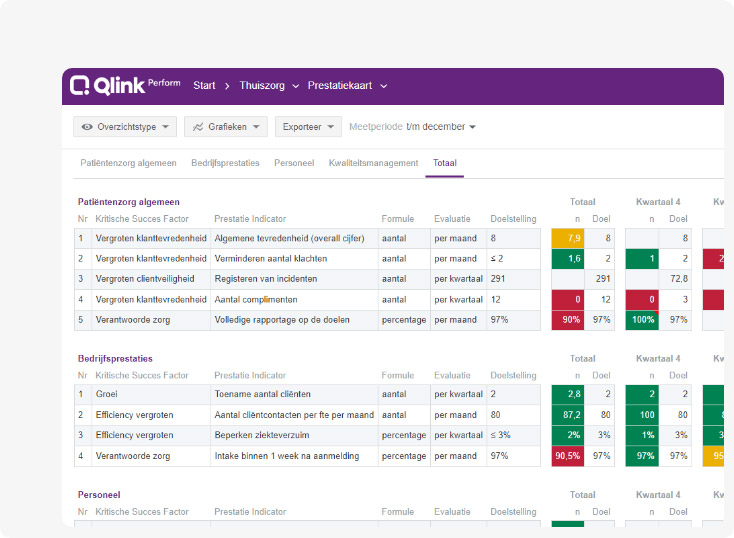Open Meetperiode t/m december selector

[412, 127]
